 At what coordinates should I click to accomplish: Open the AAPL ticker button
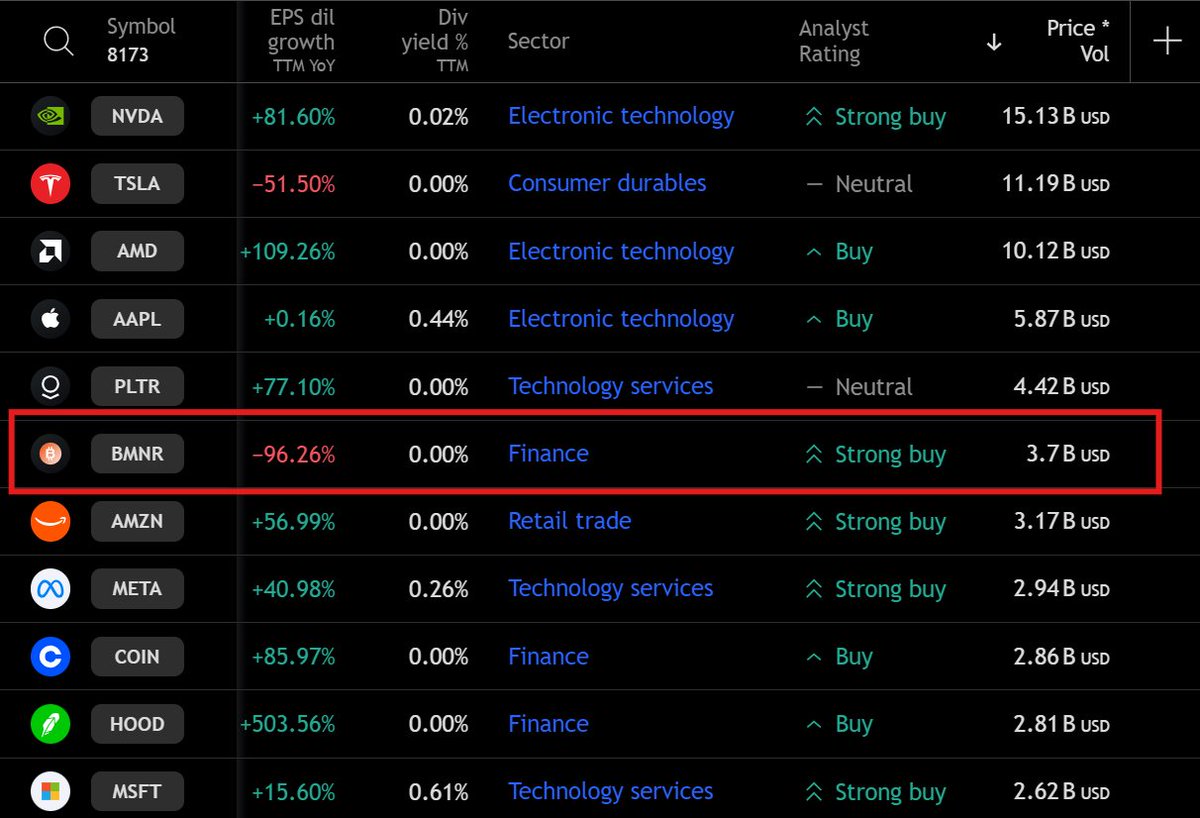(137, 319)
